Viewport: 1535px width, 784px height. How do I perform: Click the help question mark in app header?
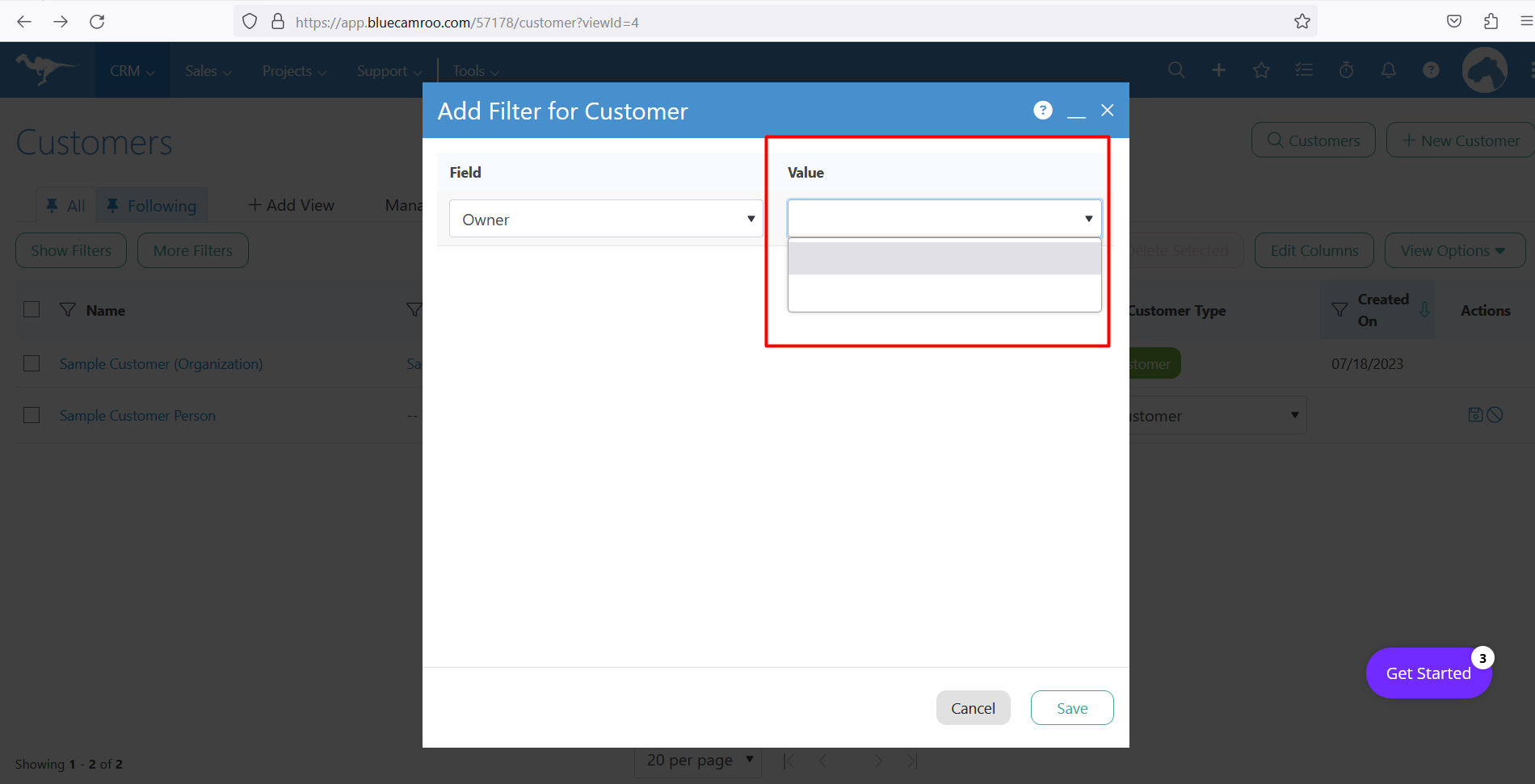pyautogui.click(x=1431, y=70)
